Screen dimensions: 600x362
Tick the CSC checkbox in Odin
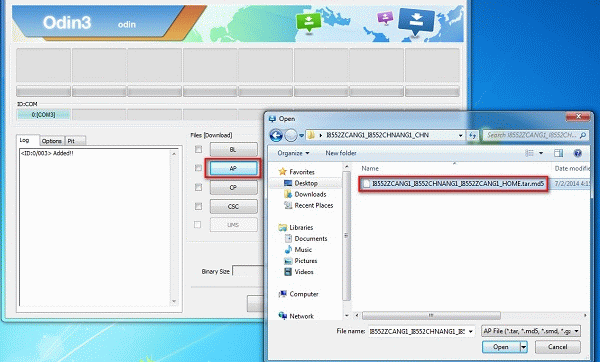198,206
